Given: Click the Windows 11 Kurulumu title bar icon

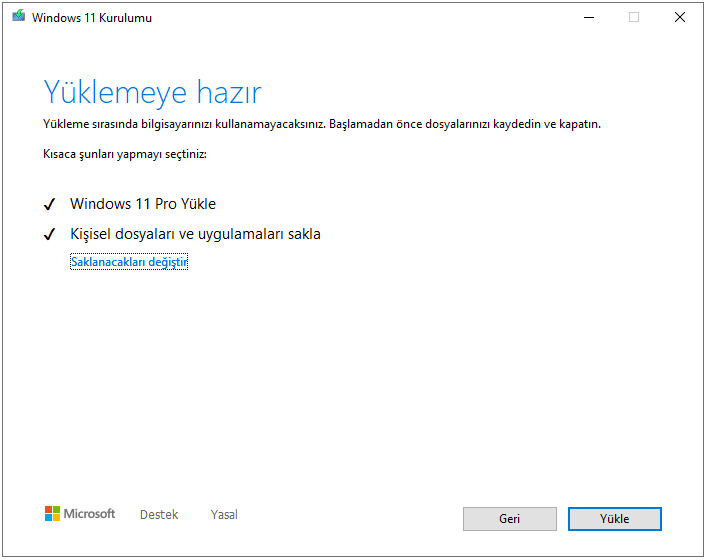Looking at the screenshot, I should click(x=18, y=17).
